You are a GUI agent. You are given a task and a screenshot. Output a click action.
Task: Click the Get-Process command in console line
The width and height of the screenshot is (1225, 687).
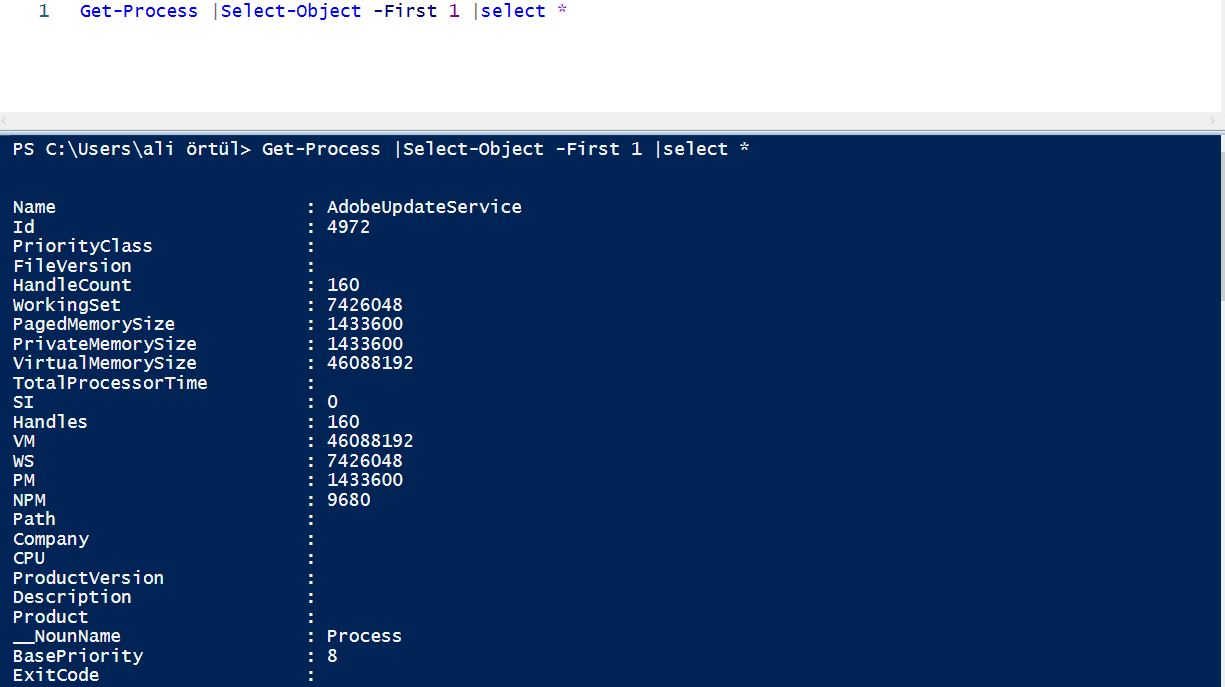[x=321, y=149]
